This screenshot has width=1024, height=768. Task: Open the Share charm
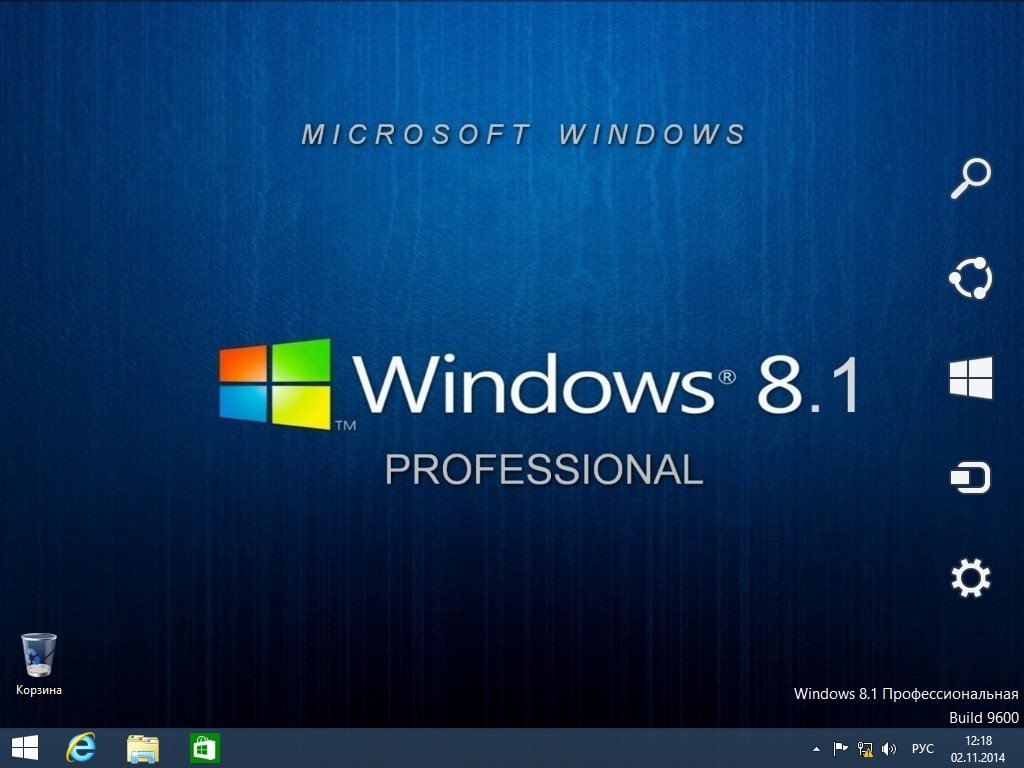pyautogui.click(x=969, y=278)
